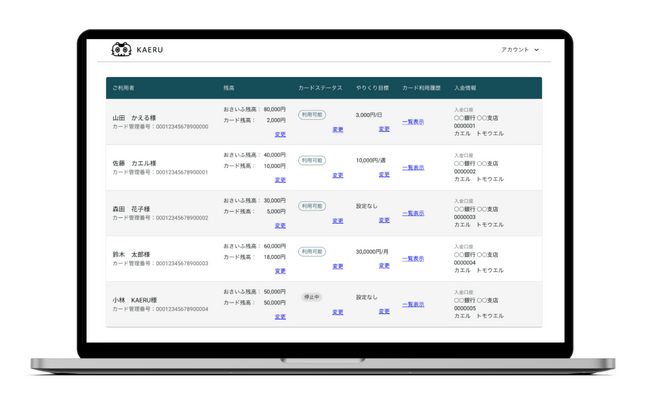Change the 10,000円/週 budget goal
This screenshot has height=399, width=650.
coord(384,175)
